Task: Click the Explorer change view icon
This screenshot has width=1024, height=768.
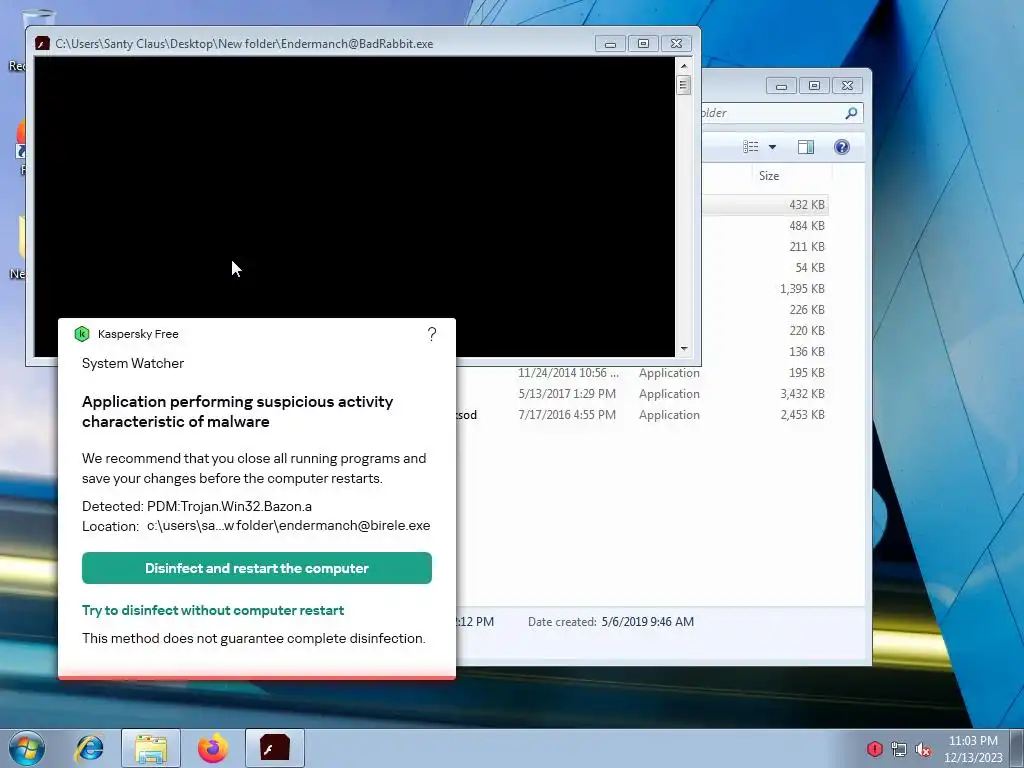Action: pyautogui.click(x=751, y=147)
